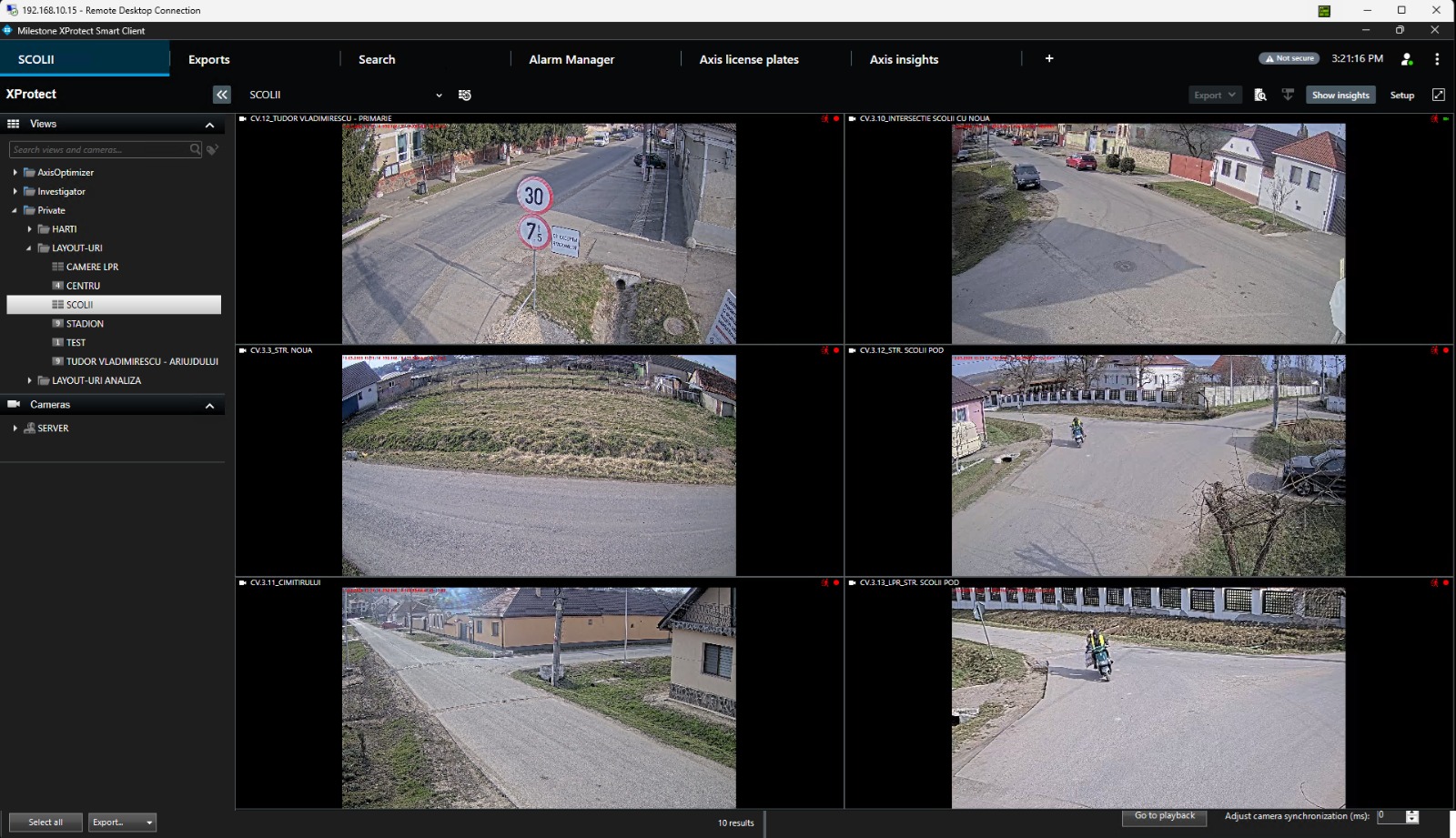Click camera icon of CV.3.13_LPR_STR. SCOLII POD pane
The width and height of the screenshot is (1456, 838).
point(853,582)
